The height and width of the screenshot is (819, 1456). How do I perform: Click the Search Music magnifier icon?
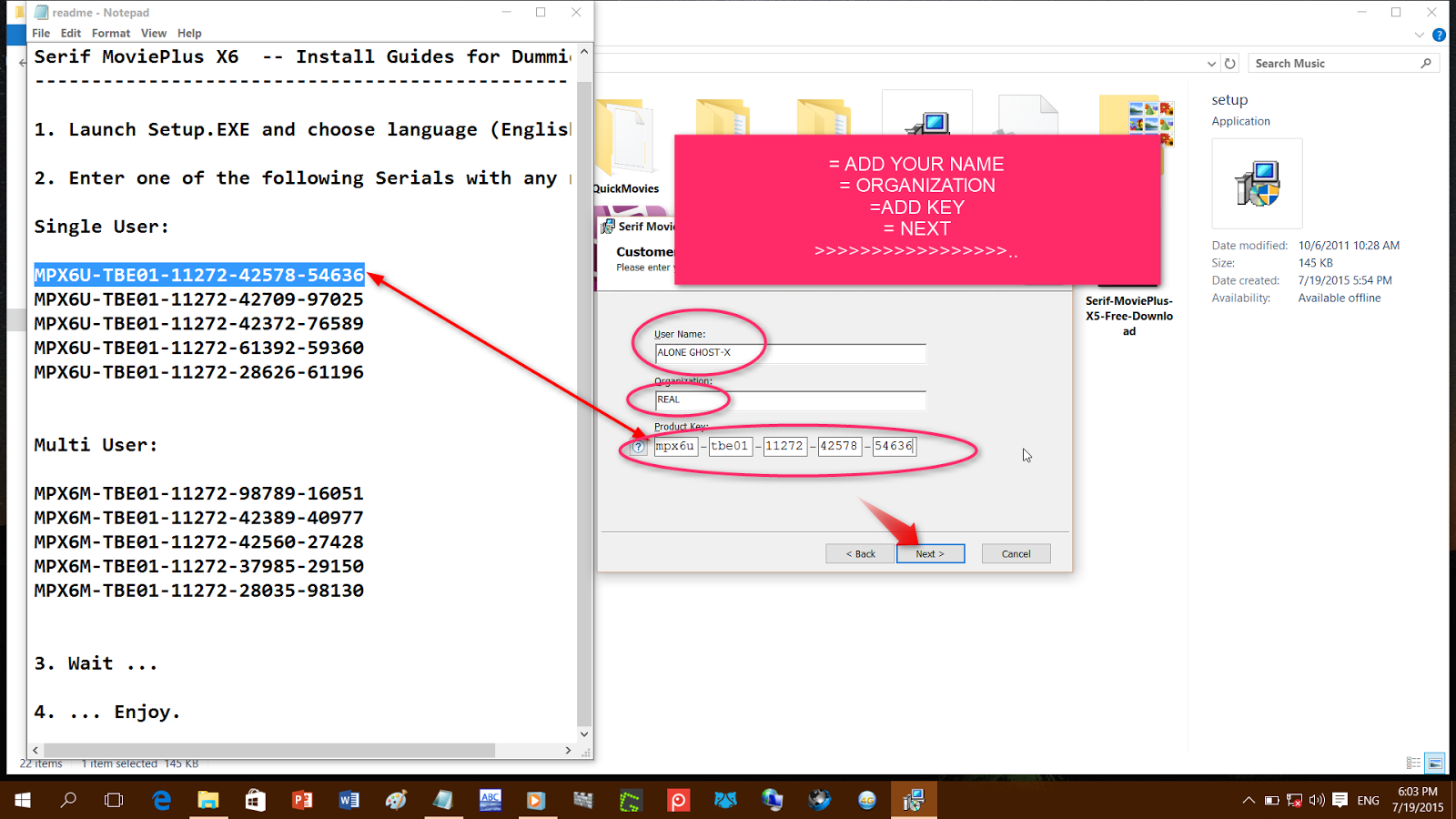[1426, 63]
